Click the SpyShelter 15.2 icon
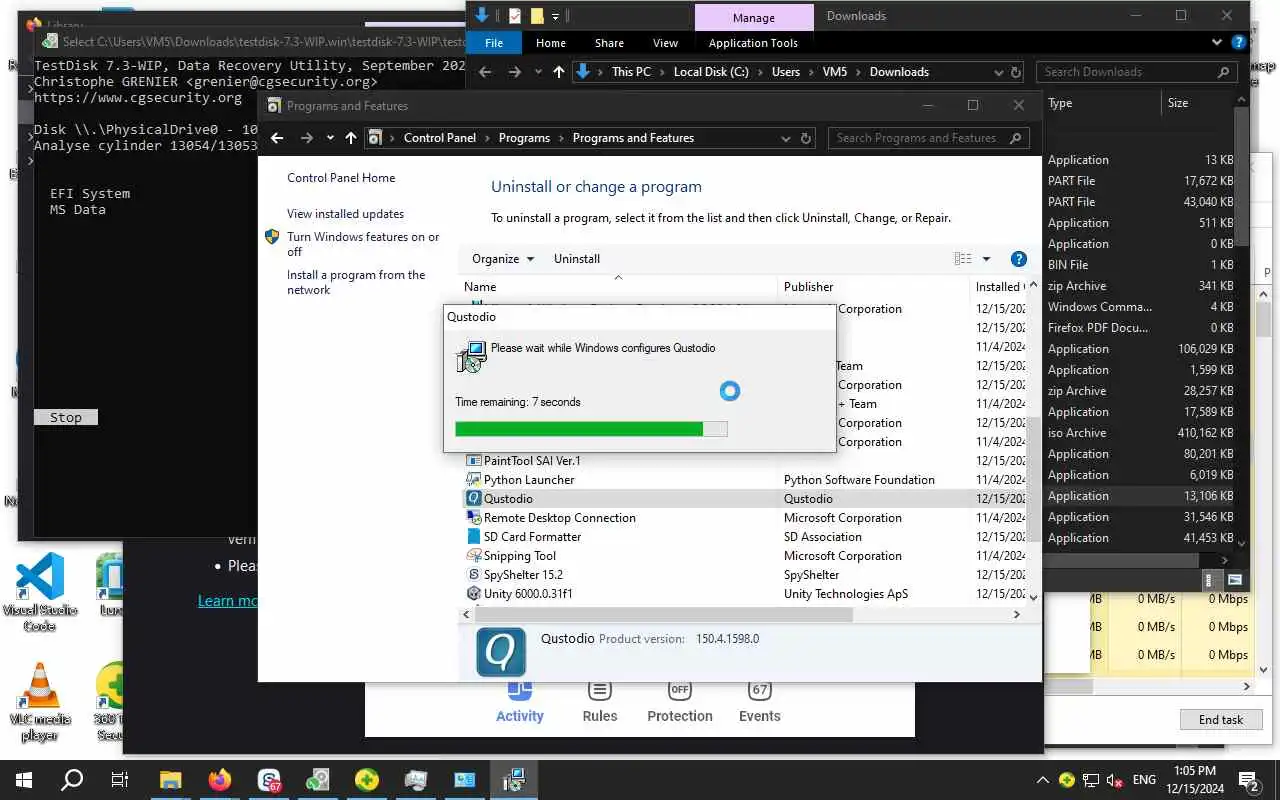 [x=474, y=574]
